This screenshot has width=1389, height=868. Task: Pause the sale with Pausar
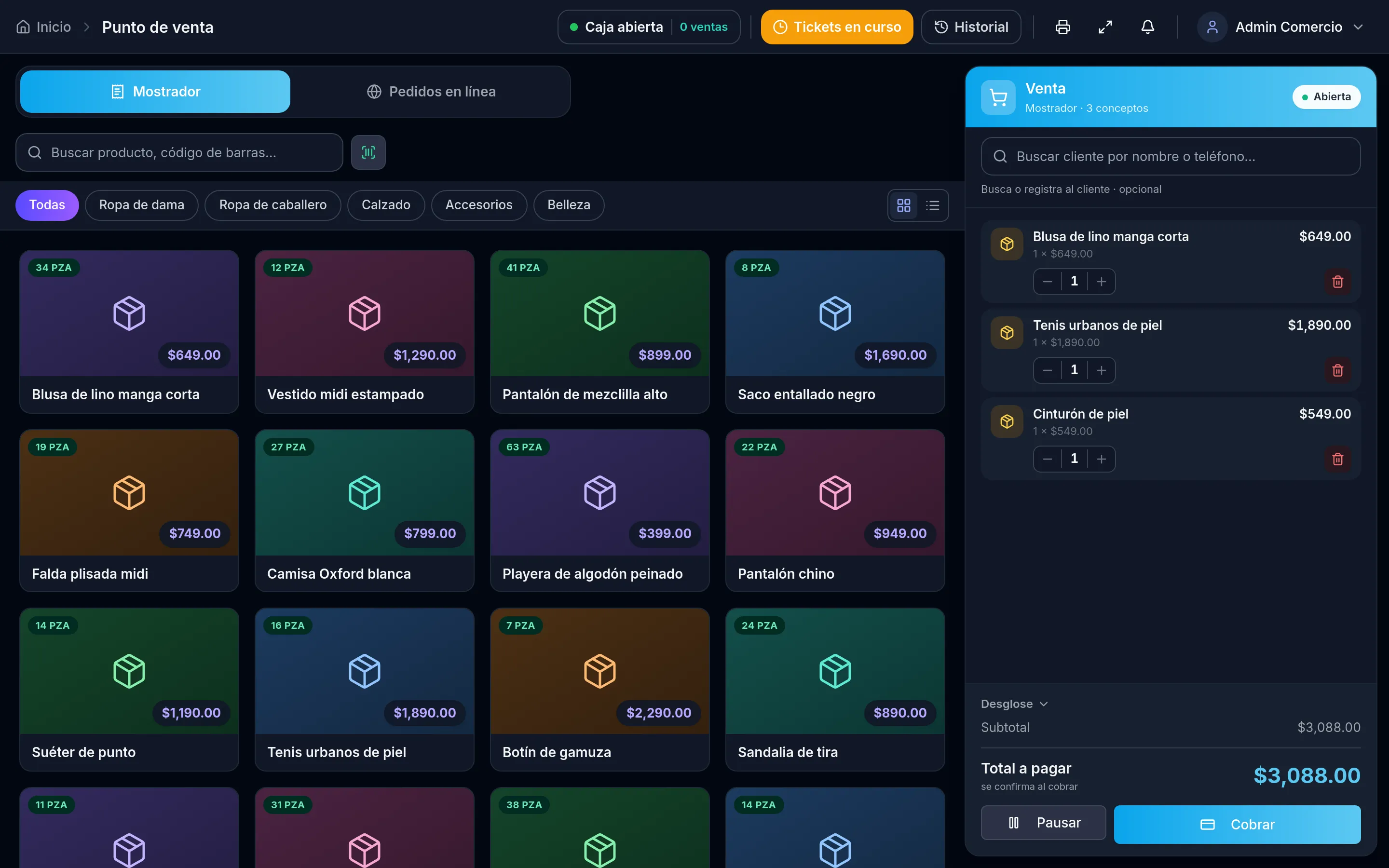click(x=1044, y=823)
